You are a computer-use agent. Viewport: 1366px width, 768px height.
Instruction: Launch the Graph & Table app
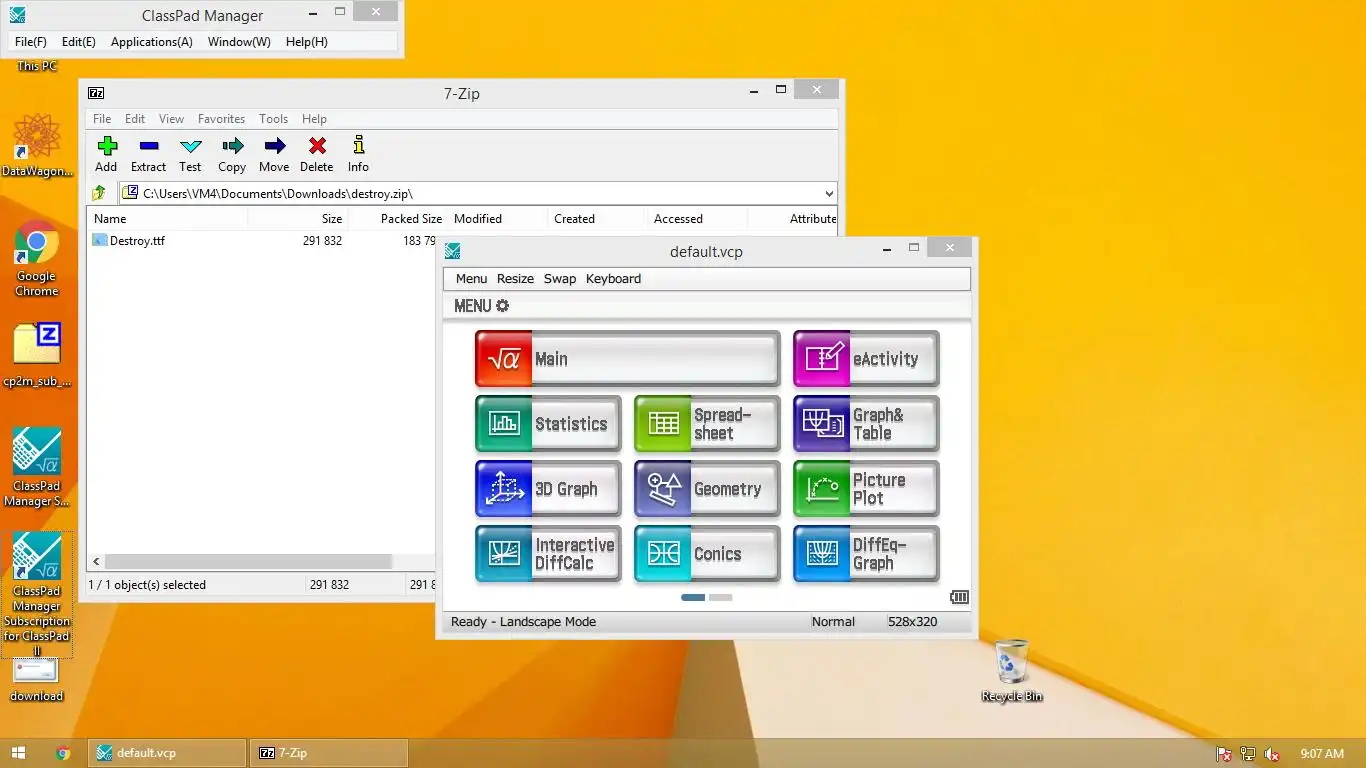click(866, 424)
